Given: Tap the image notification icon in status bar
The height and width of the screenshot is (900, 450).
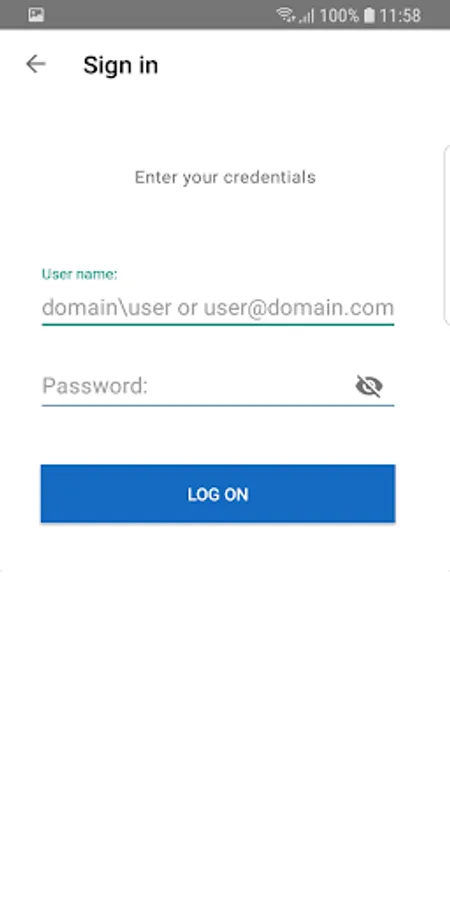Looking at the screenshot, I should point(36,15).
